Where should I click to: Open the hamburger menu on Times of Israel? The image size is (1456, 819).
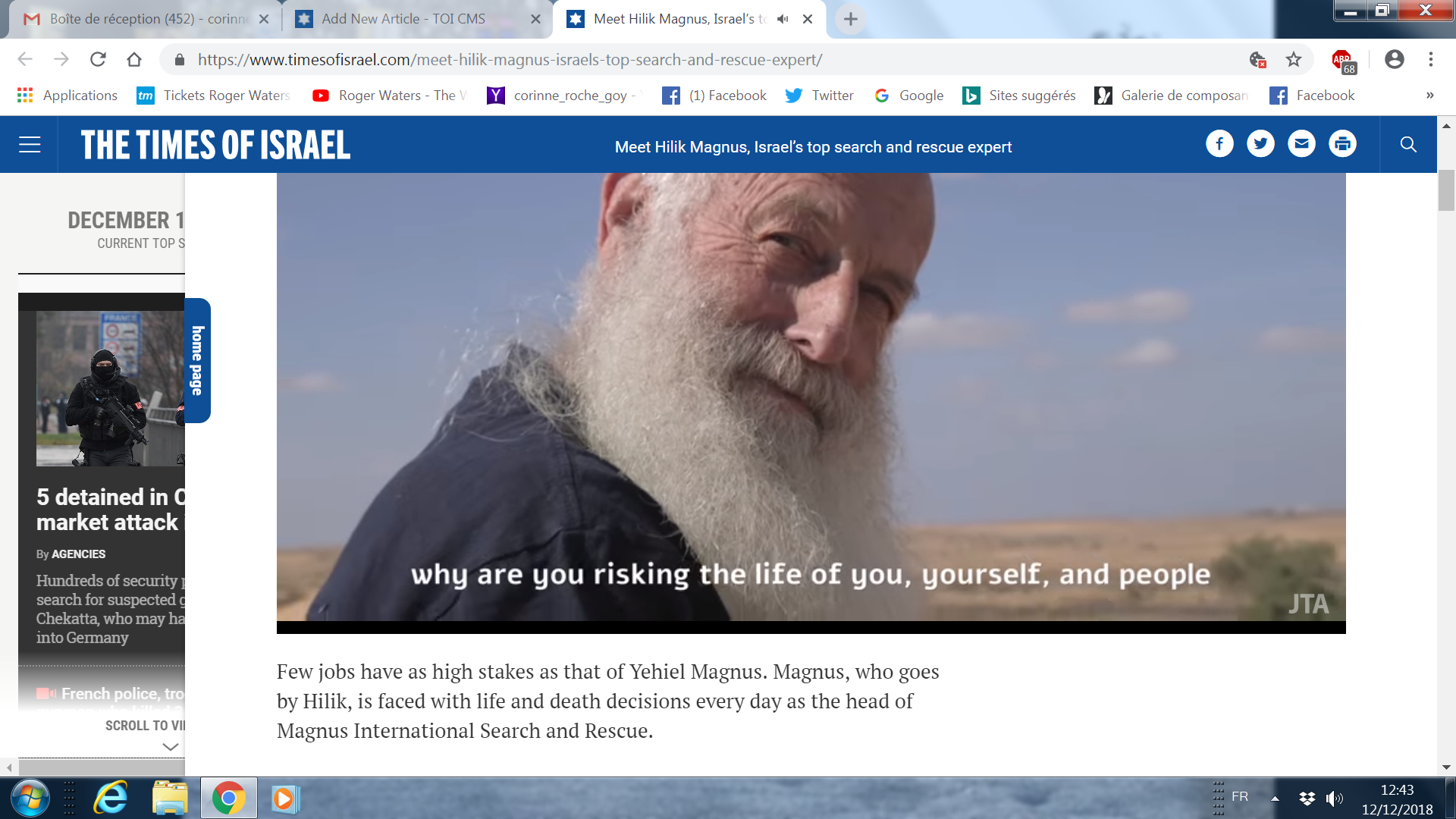(x=30, y=144)
